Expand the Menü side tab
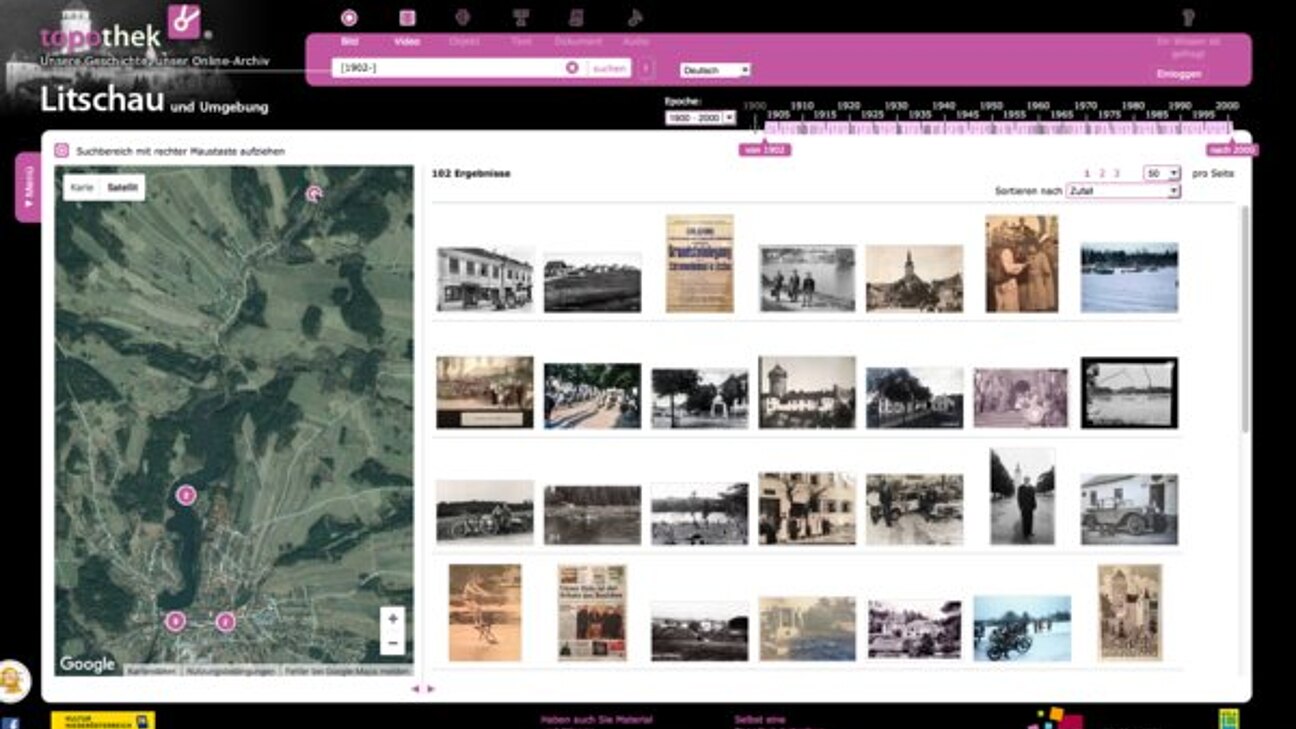1296x729 pixels. tap(28, 187)
